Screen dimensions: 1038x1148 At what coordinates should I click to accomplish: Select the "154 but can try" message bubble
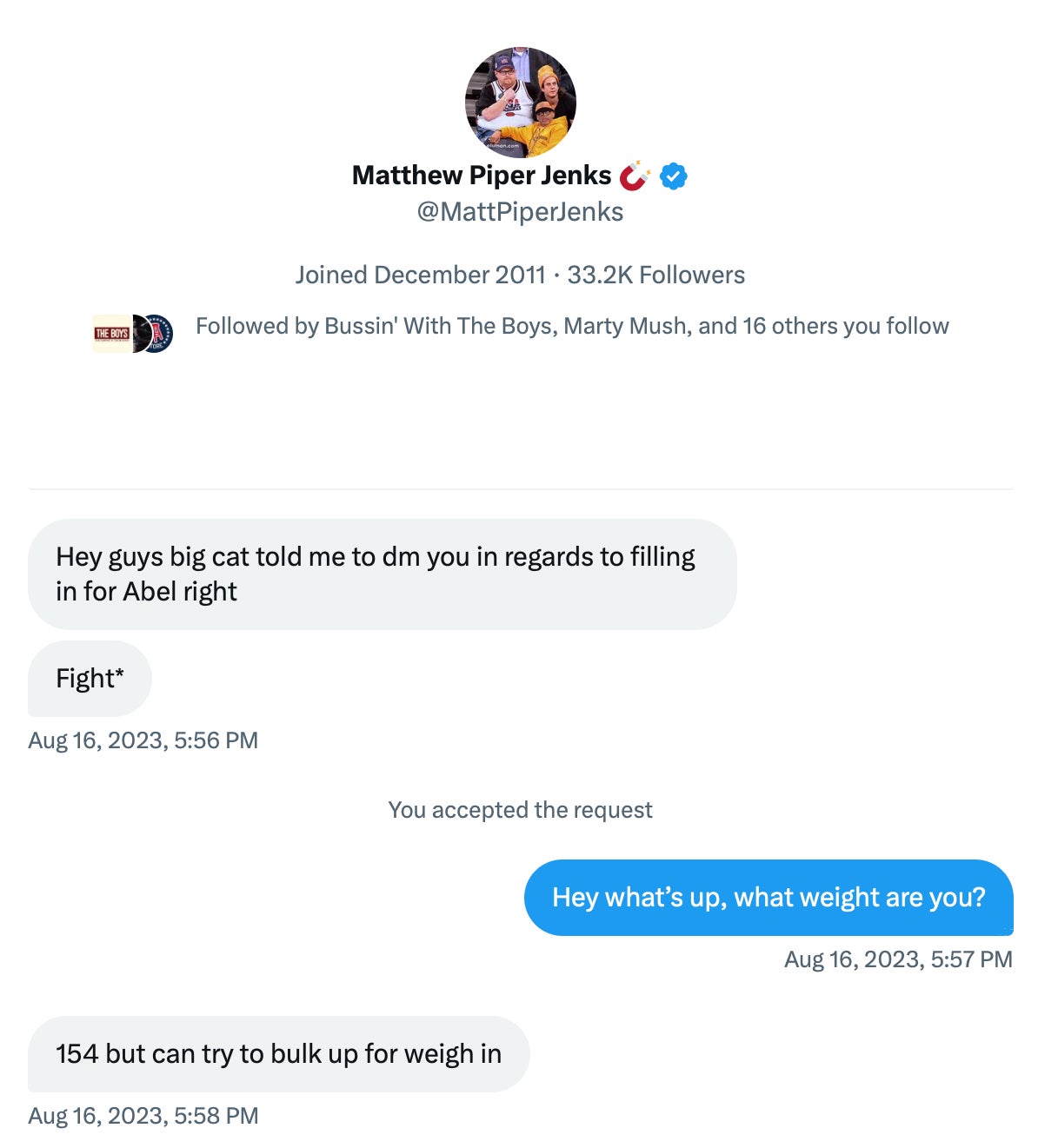click(x=278, y=1054)
